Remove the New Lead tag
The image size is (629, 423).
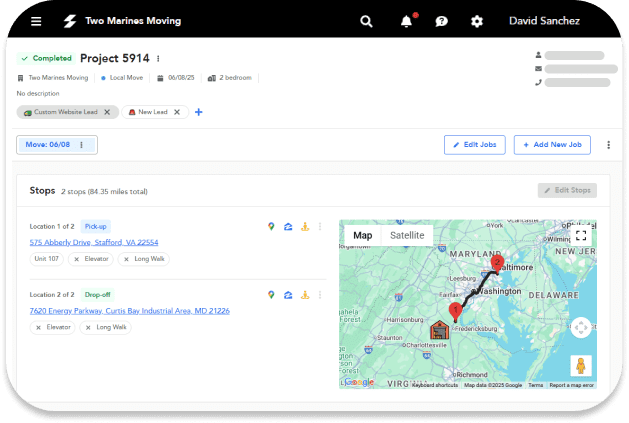click(x=177, y=112)
